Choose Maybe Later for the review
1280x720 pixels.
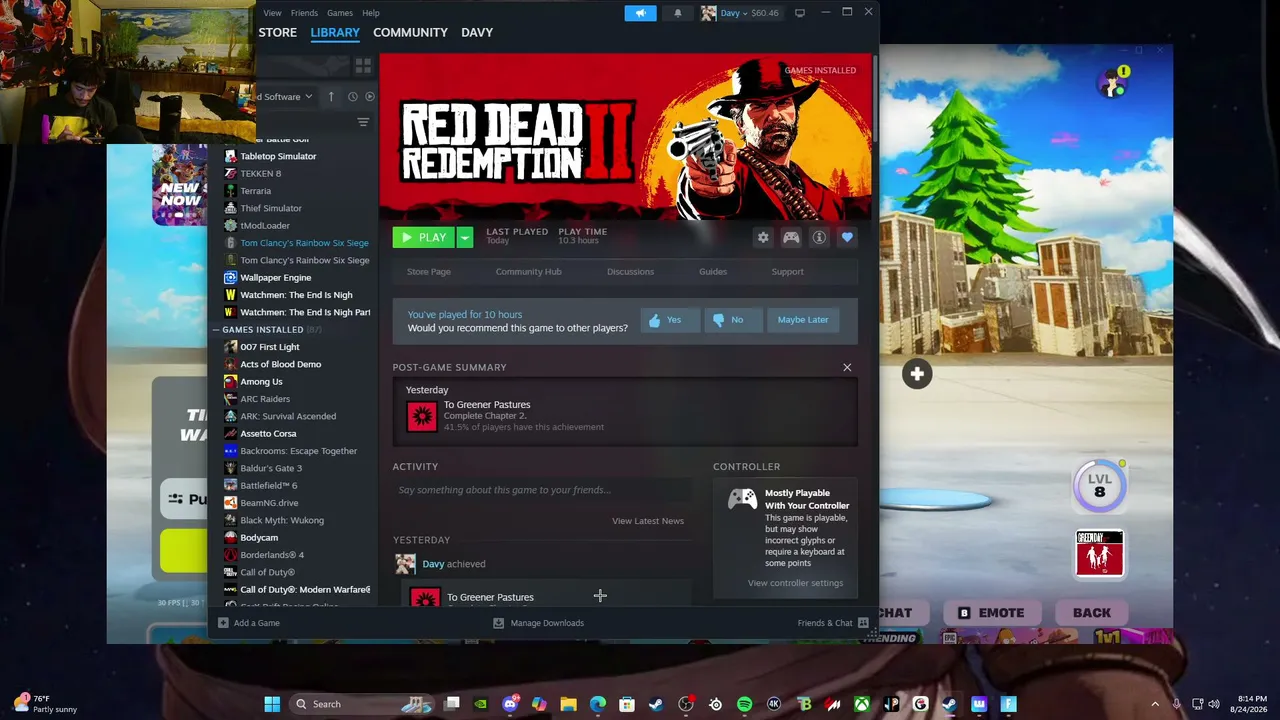click(x=803, y=320)
